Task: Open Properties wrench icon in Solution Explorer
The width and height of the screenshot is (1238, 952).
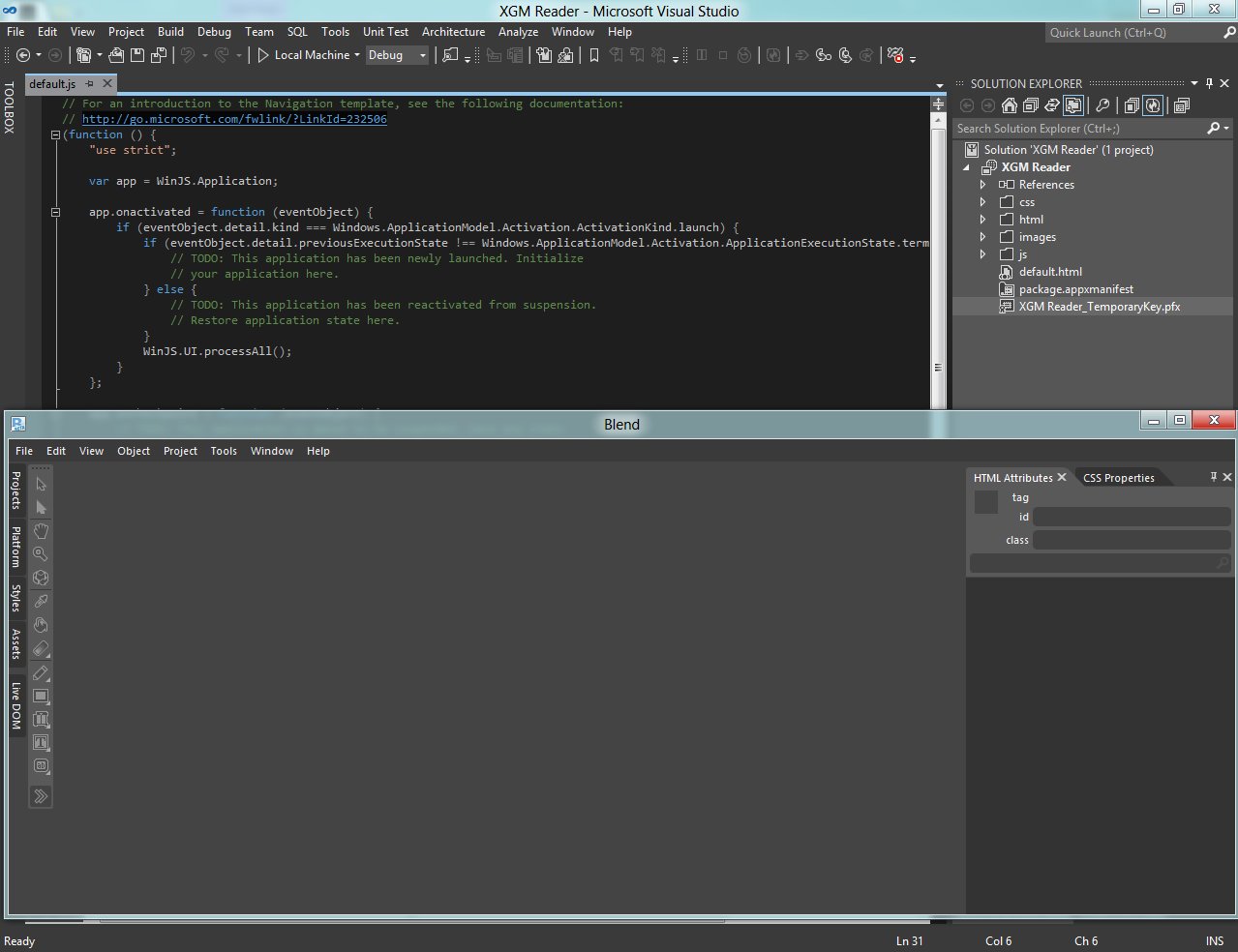Action: (x=1102, y=105)
